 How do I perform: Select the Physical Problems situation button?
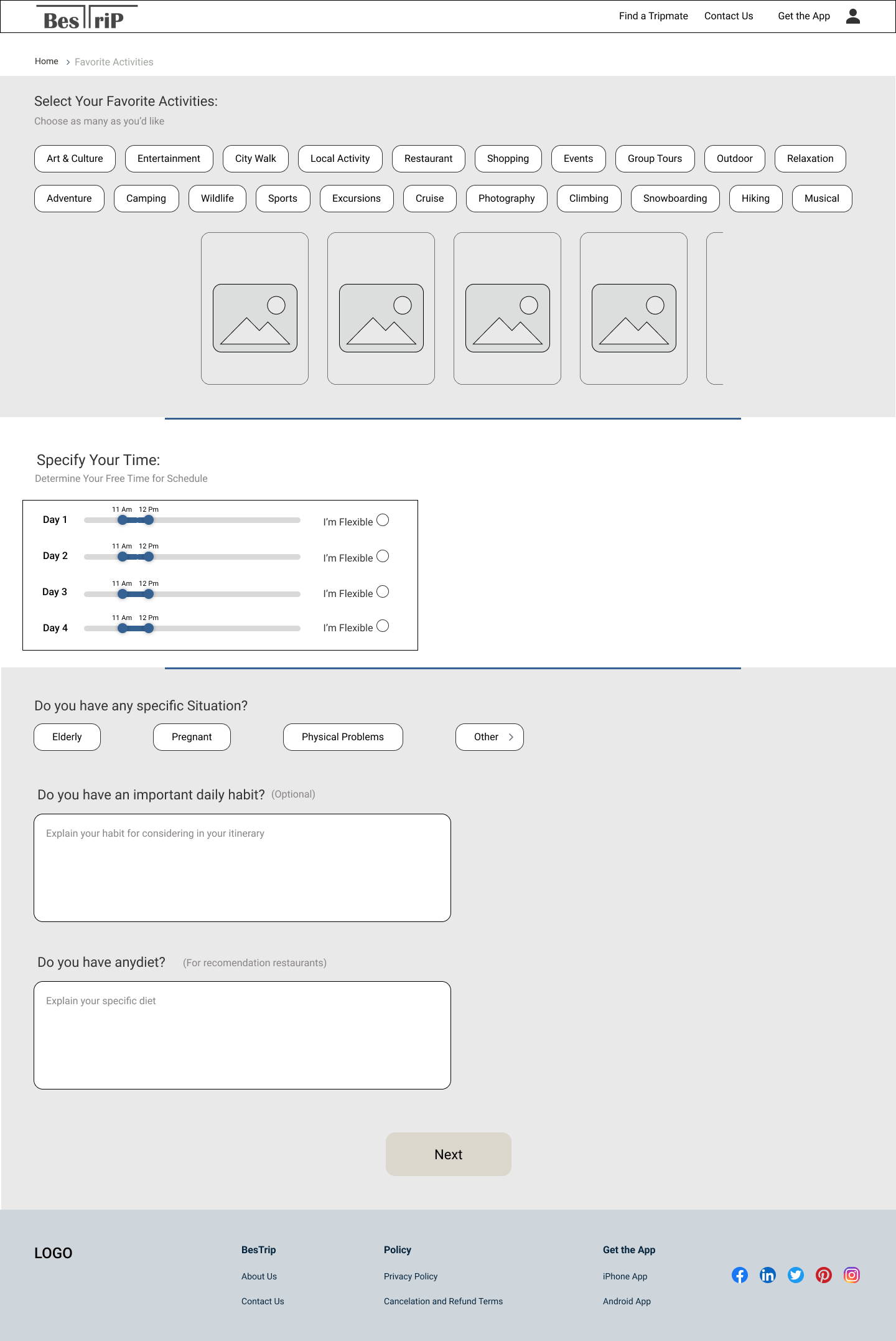[x=343, y=737]
